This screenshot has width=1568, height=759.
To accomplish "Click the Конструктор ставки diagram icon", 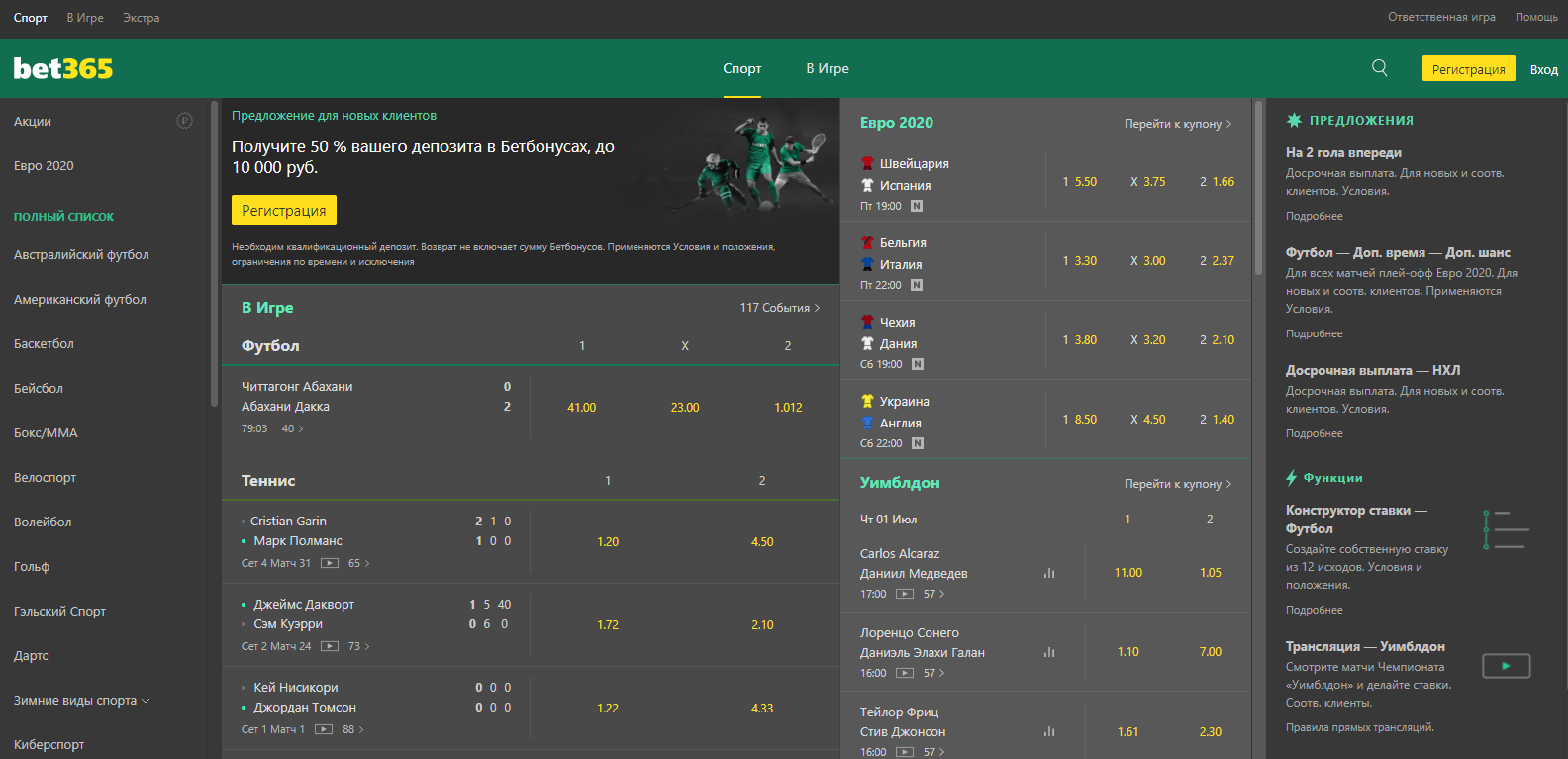I will [x=1506, y=529].
